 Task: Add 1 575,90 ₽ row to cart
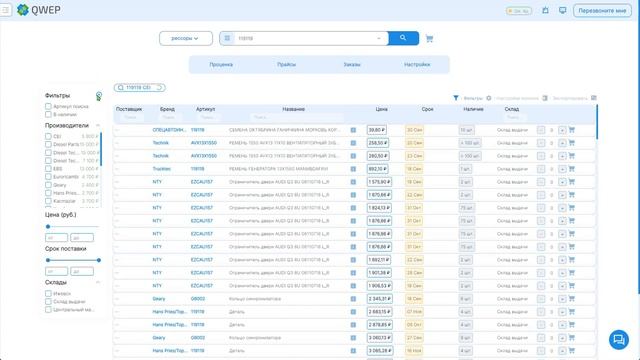coord(571,182)
